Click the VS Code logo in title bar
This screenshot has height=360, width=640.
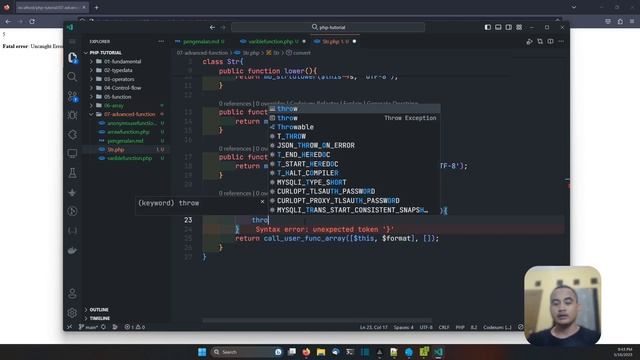[70, 27]
